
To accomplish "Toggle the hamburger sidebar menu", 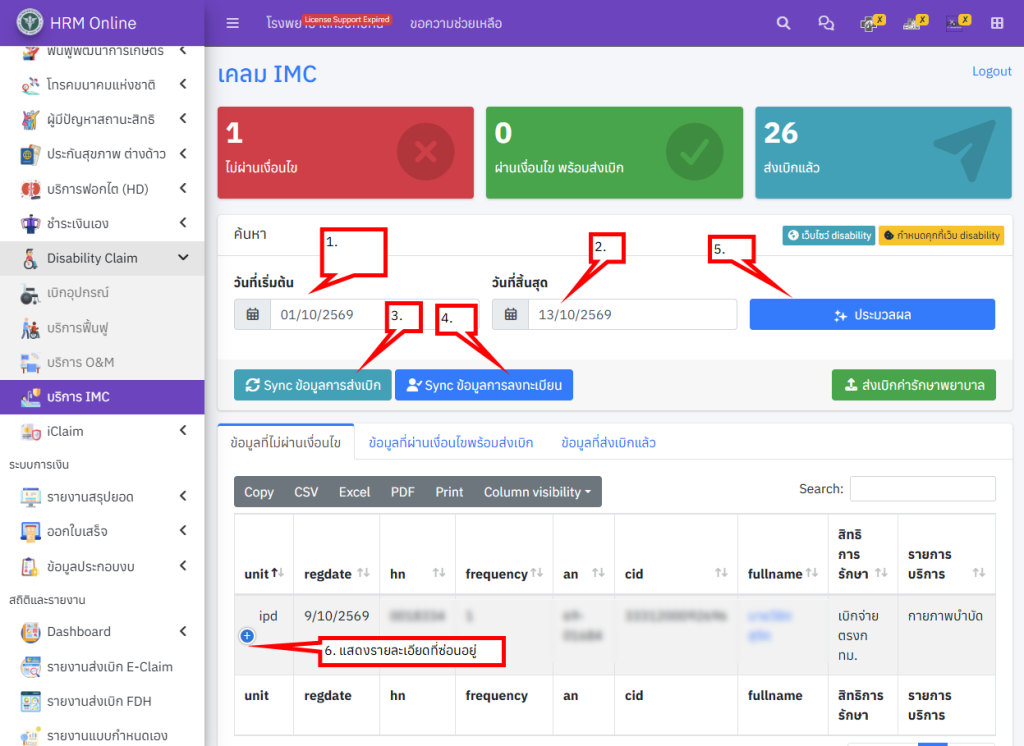I will point(232,24).
